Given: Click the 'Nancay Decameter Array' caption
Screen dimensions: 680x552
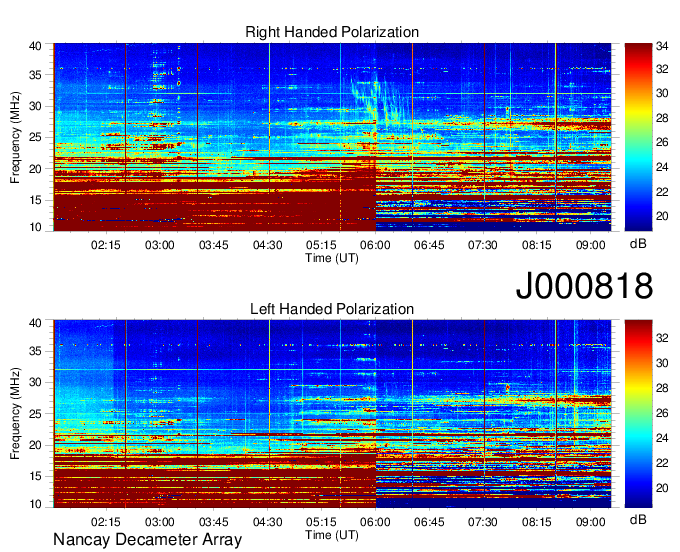Looking at the screenshot, I should coord(147,540).
